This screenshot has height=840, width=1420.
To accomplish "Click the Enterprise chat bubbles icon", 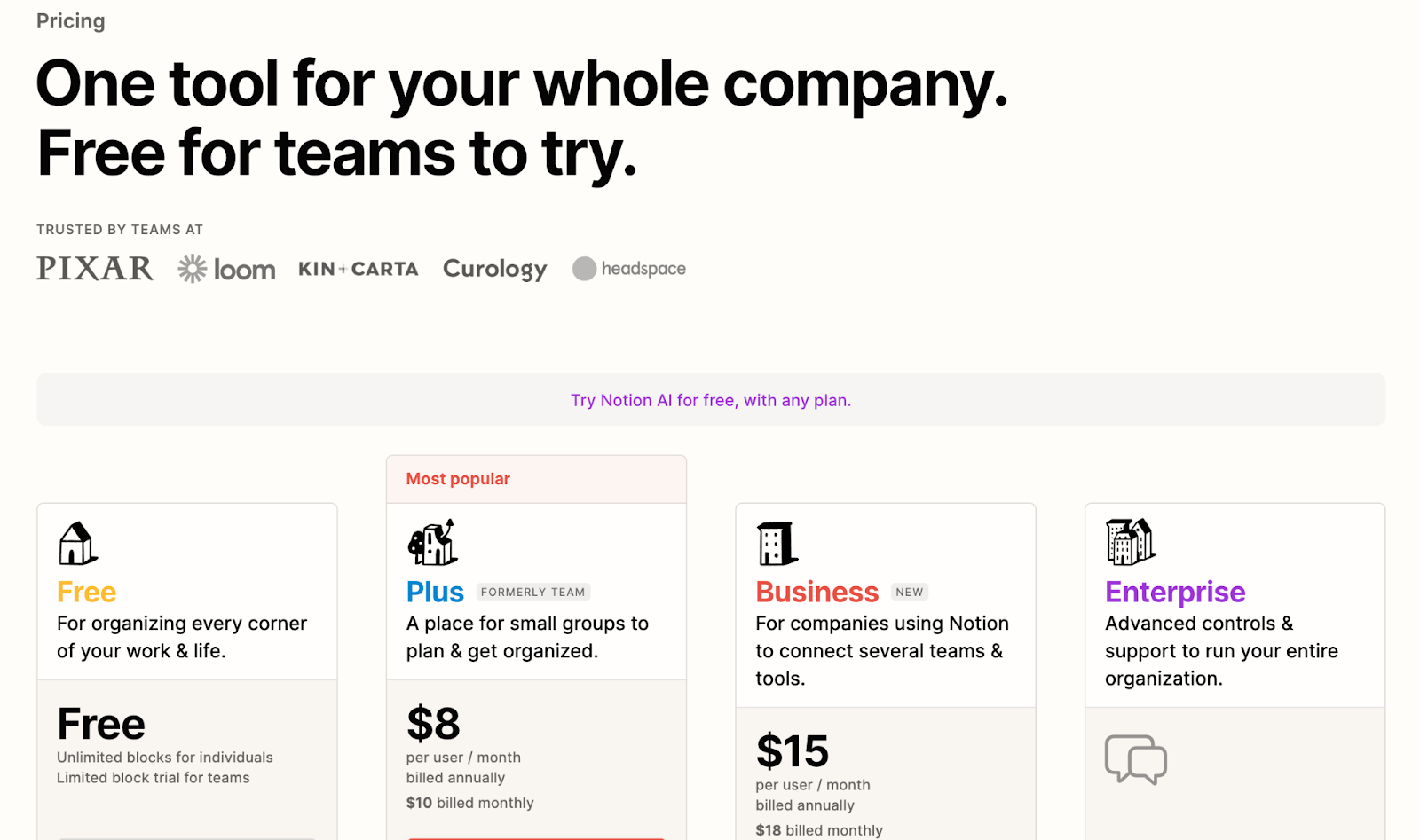I will 1135,759.
